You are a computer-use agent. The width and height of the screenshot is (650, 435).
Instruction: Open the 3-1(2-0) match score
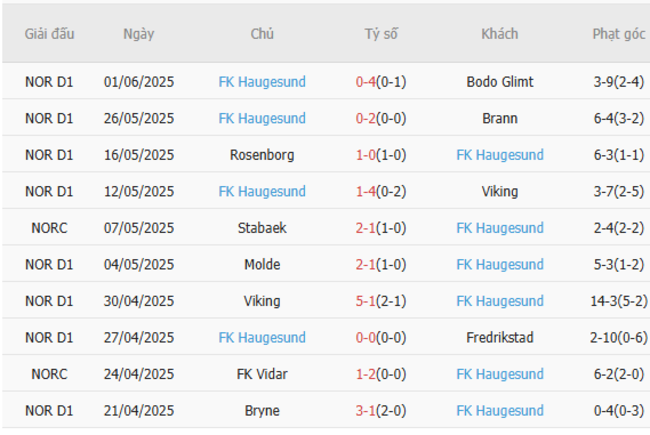point(381,410)
